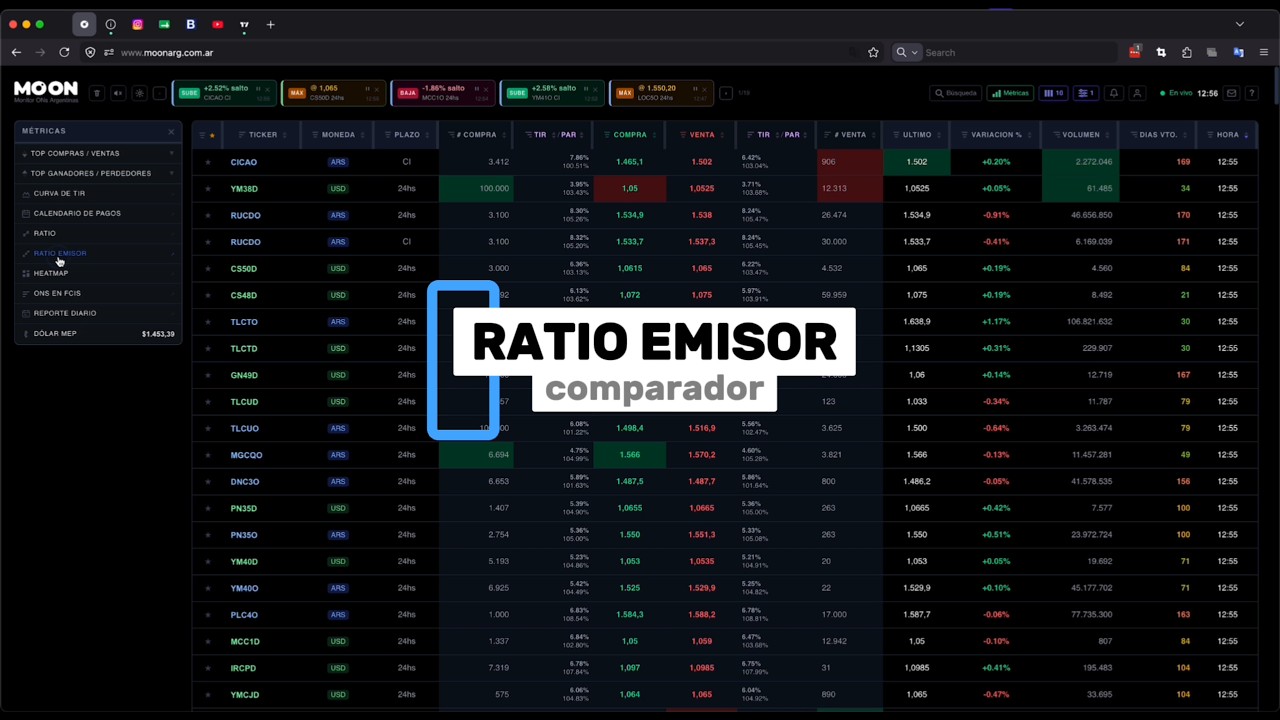Viewport: 1280px width, 720px height.
Task: Expand Top Compras / Ventas section
Action: tap(98, 153)
